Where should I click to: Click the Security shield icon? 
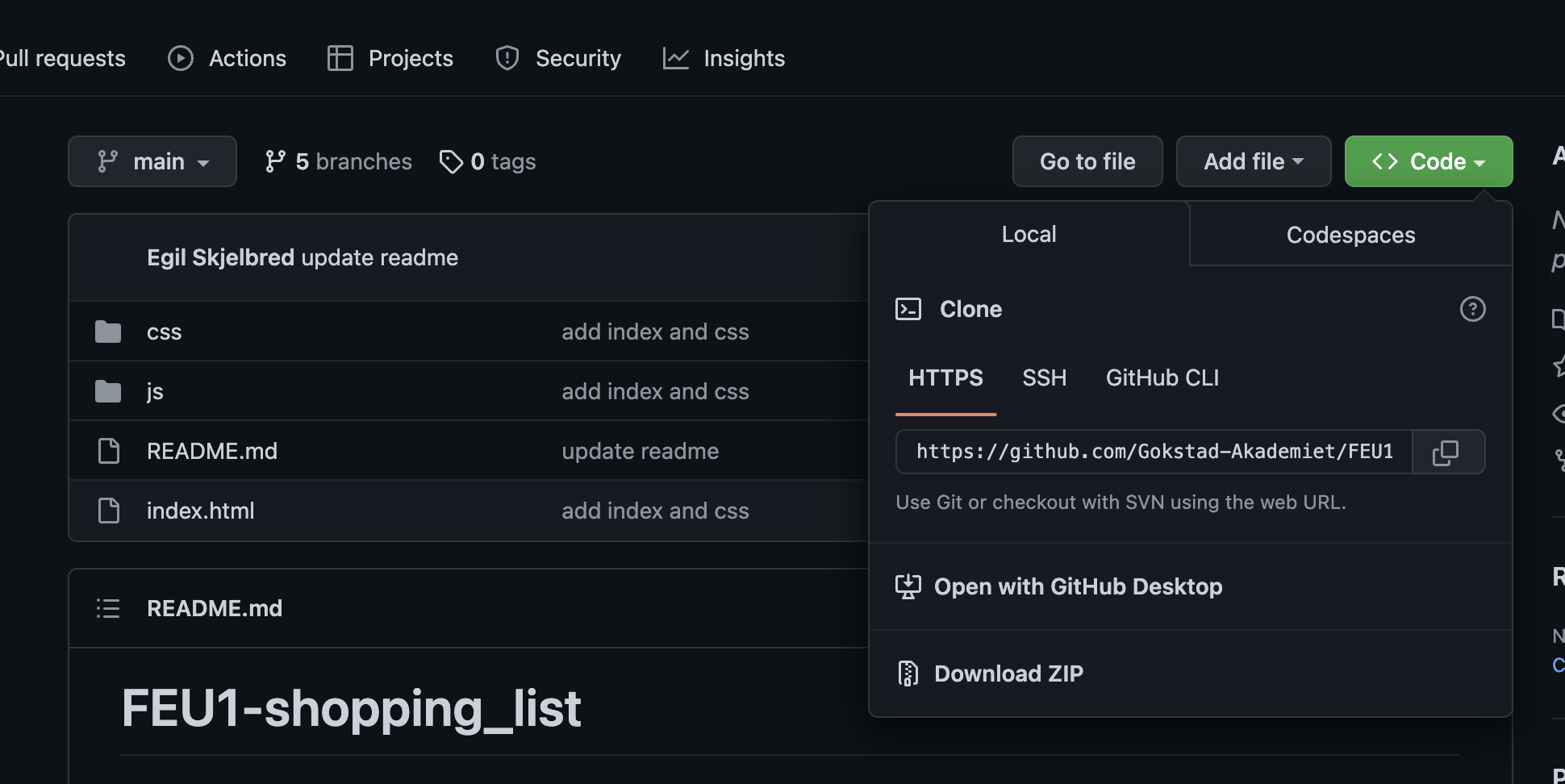[x=507, y=58]
